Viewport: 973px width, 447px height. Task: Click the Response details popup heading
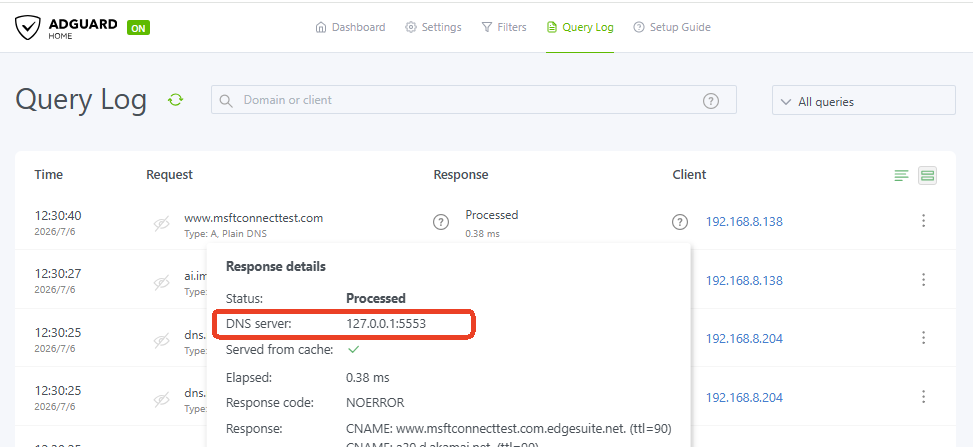[276, 267]
